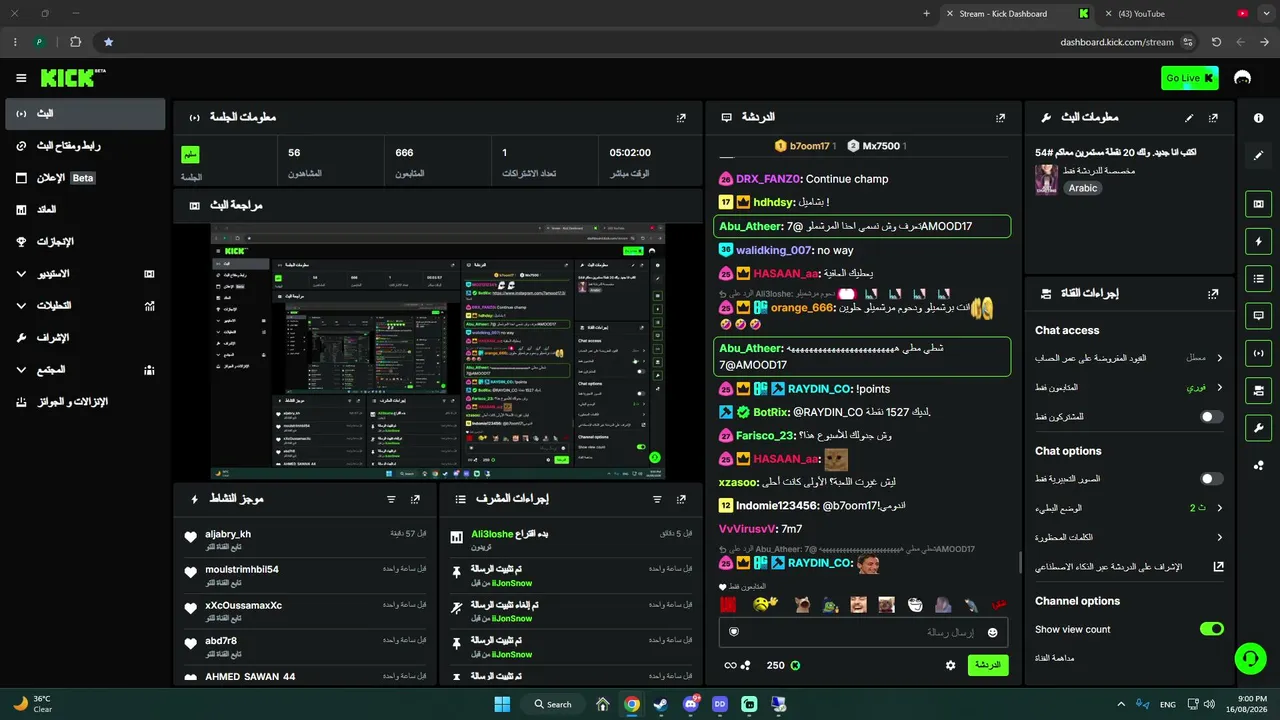Screen dimensions: 1280x720
Task: Toggle chat widget icon in right toolbar
Action: click(1258, 315)
